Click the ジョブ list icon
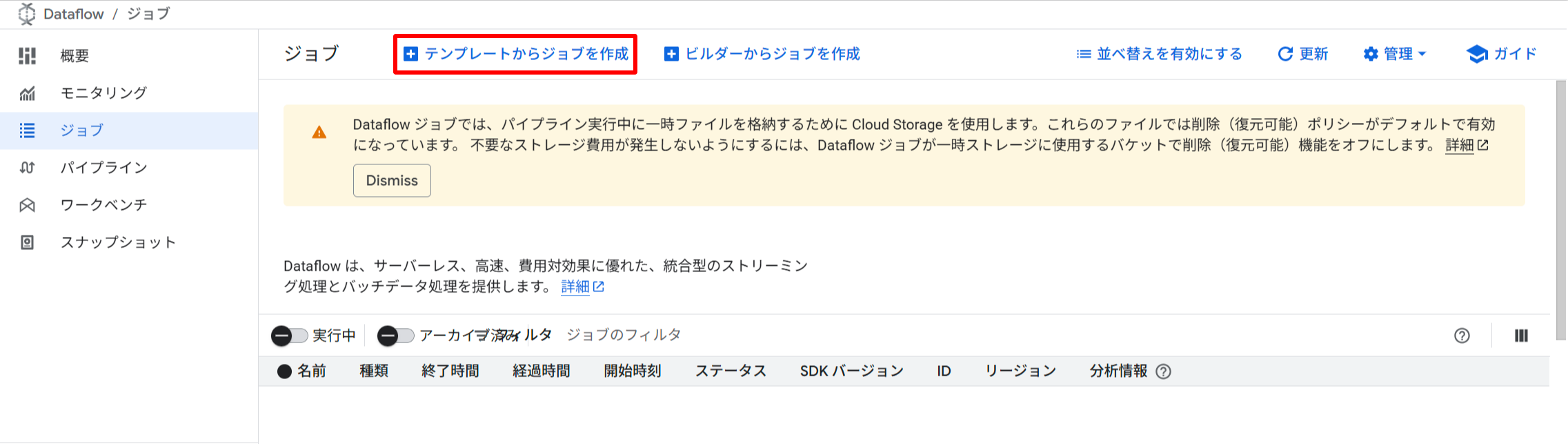The image size is (1568, 444). coord(28,131)
